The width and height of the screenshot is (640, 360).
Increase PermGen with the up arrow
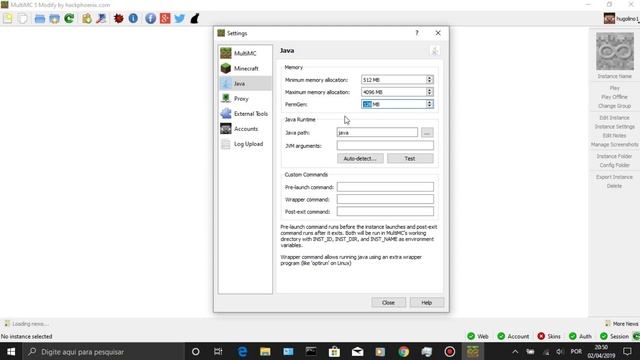429,102
